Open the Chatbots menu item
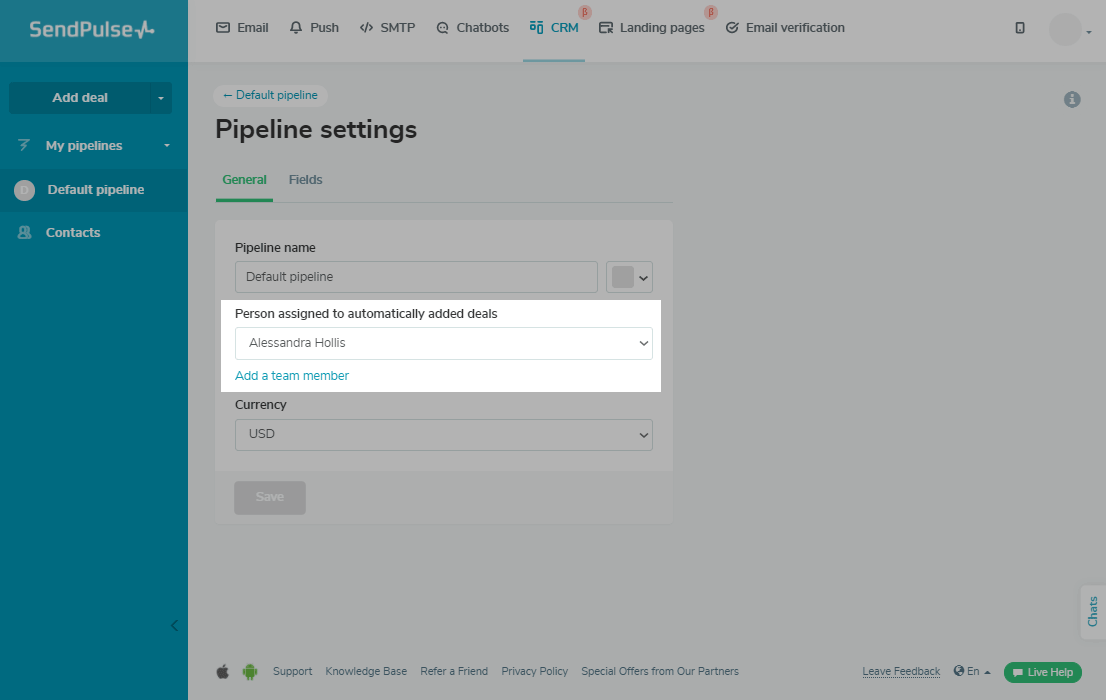This screenshot has height=700, width=1106. [472, 28]
